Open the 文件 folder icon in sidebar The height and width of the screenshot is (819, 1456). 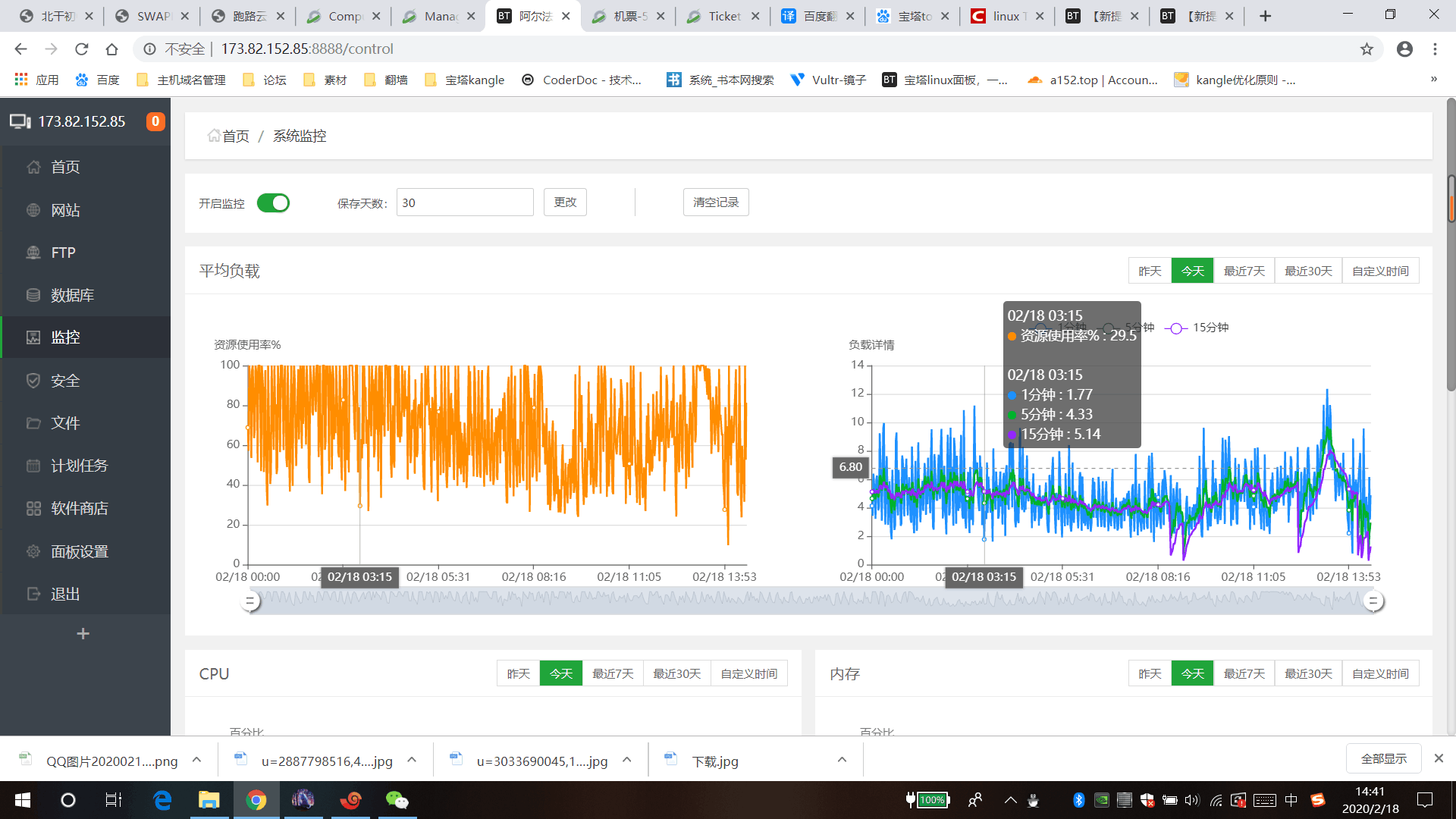pyautogui.click(x=33, y=423)
